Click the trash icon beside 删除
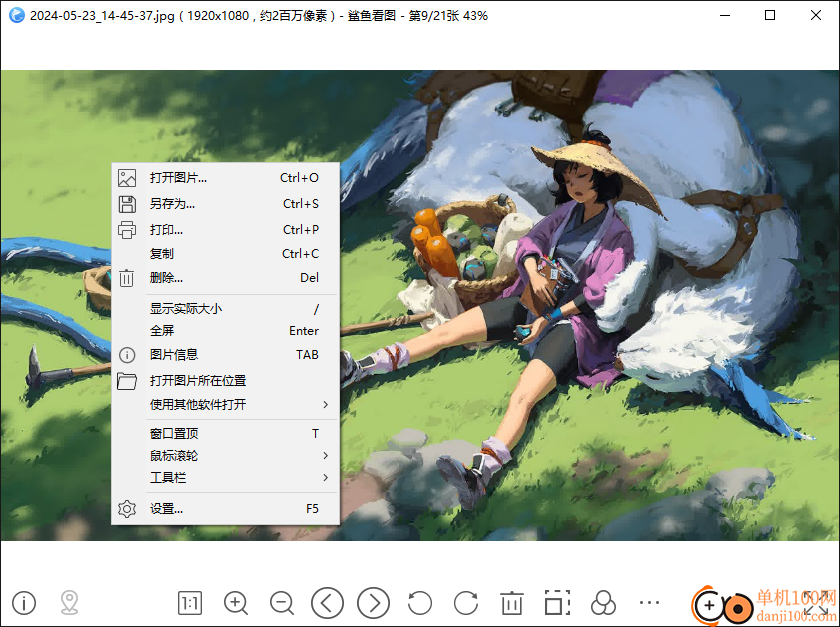Screen dimensions: 840x627 126,278
